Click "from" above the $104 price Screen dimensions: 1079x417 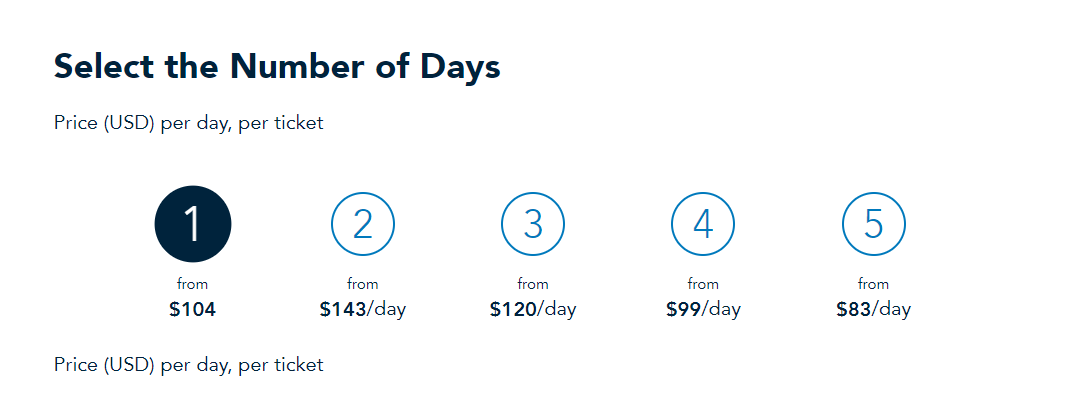pos(193,284)
